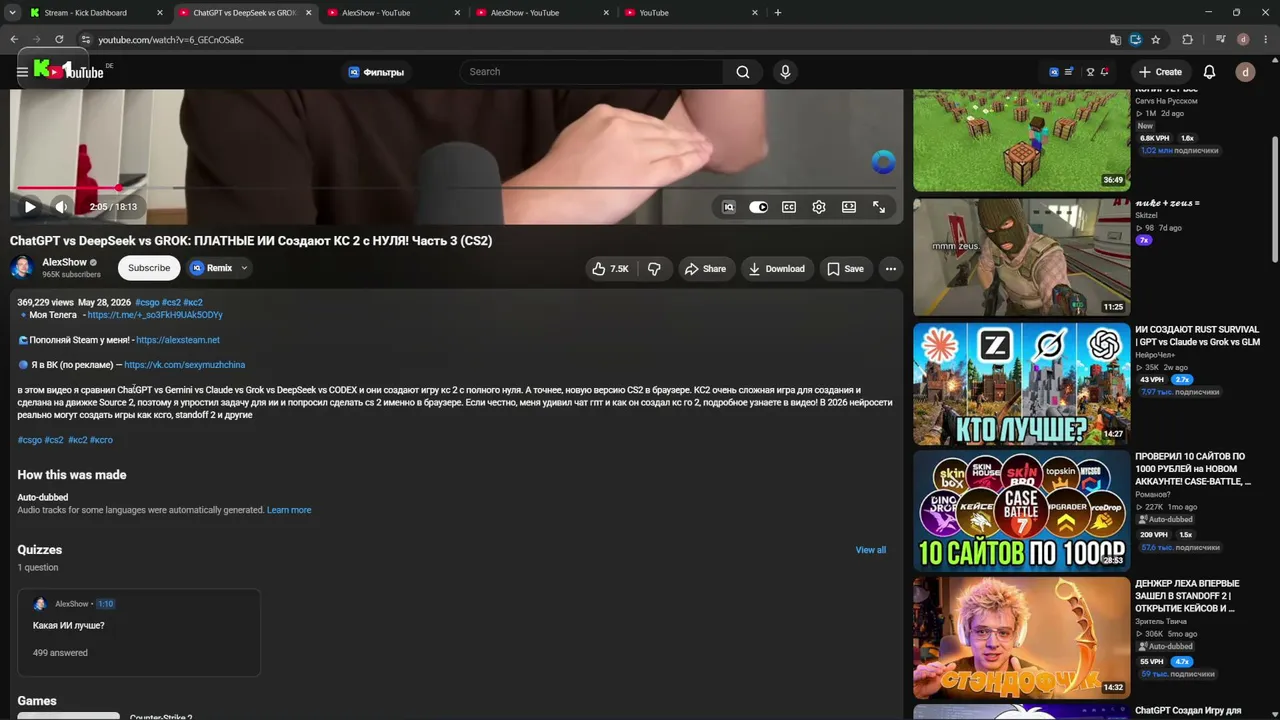Image resolution: width=1280 pixels, height=720 pixels.
Task: Open the ИИ СОЗДАЮТ RUST SURVIVAL video title
Action: 1197,336
